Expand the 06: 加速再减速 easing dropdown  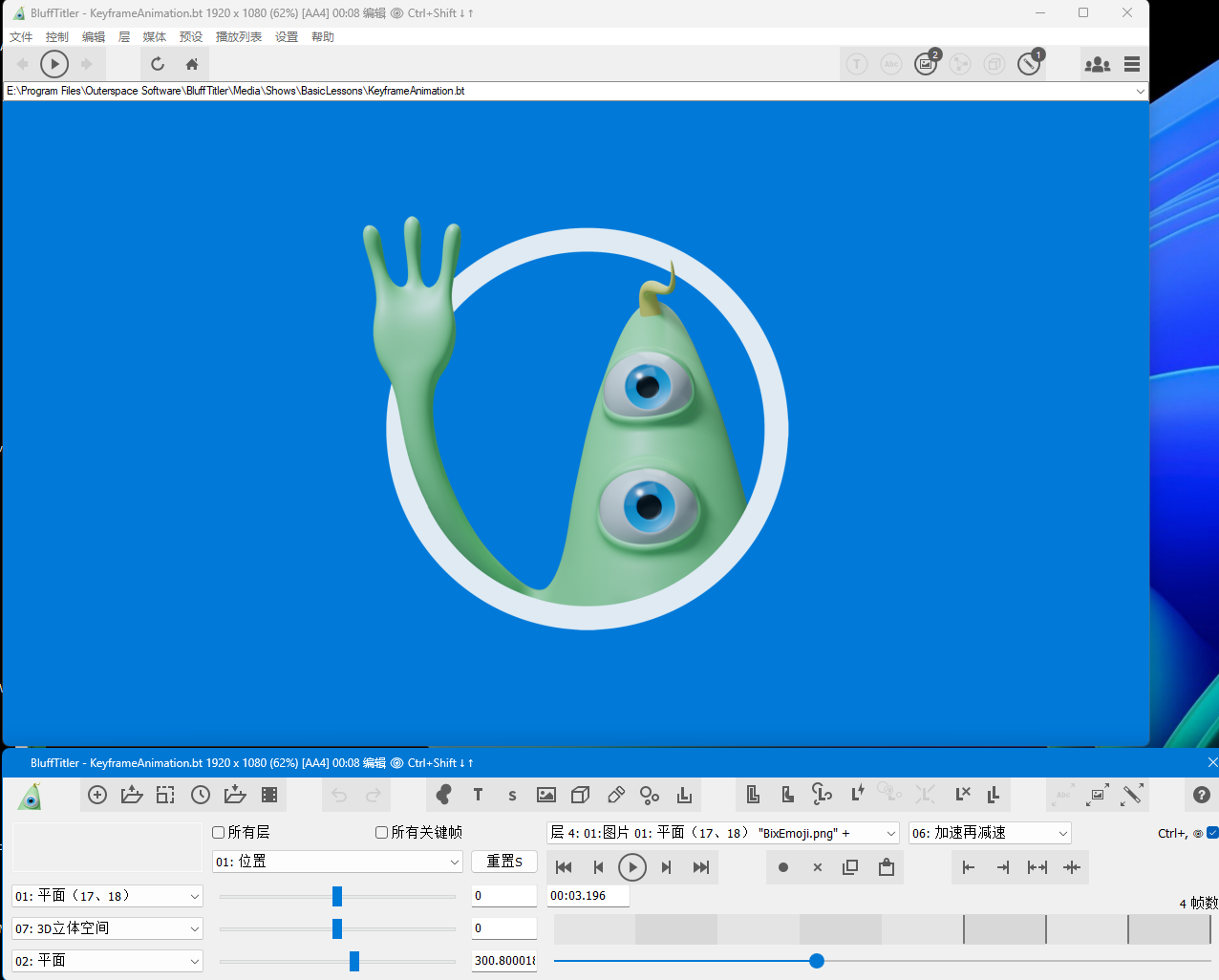989,833
